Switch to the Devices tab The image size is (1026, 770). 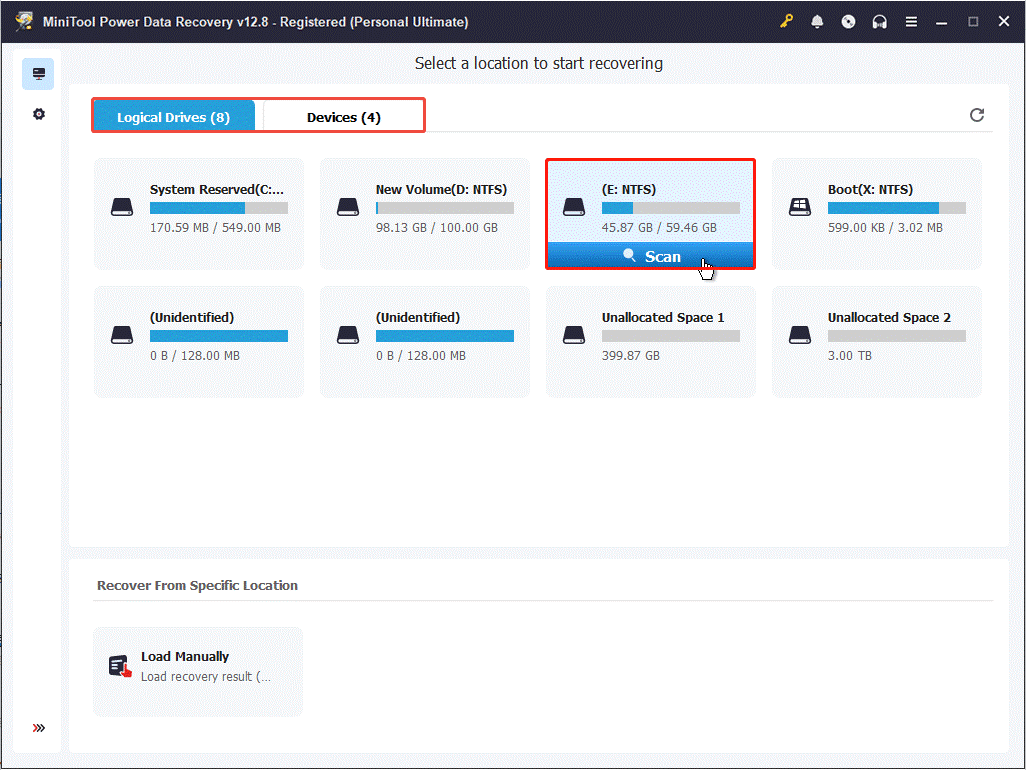(x=342, y=117)
